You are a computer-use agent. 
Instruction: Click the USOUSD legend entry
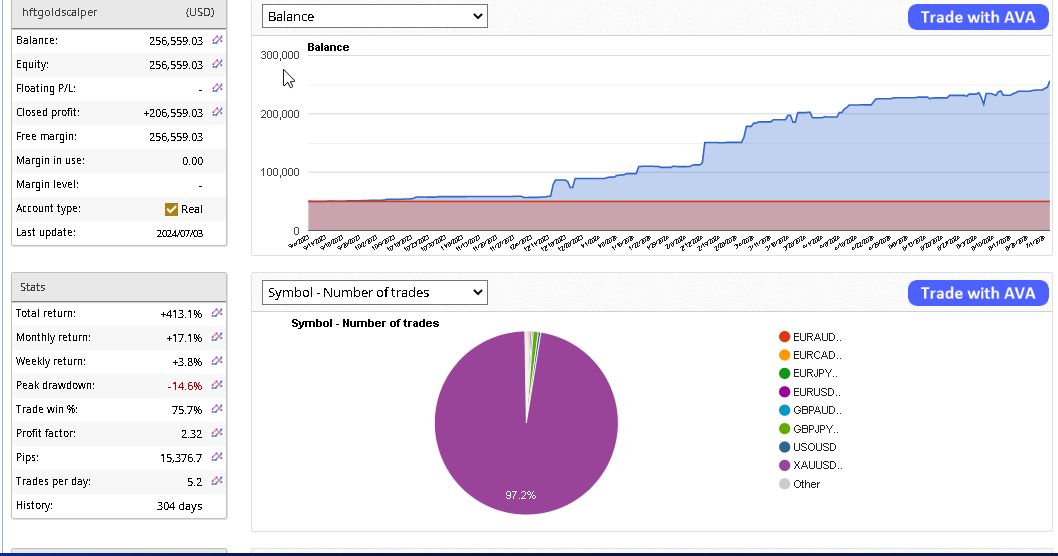tap(814, 447)
